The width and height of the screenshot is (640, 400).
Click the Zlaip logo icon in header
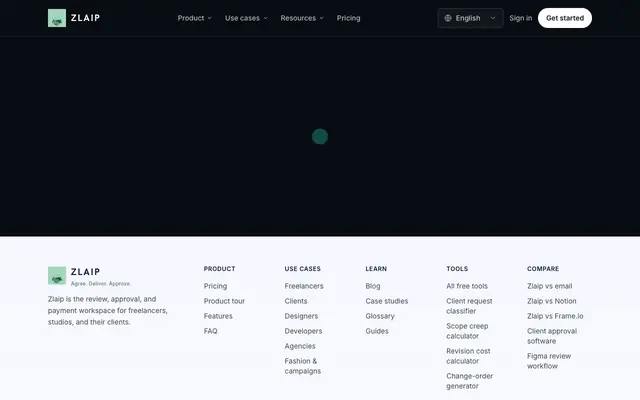57,18
